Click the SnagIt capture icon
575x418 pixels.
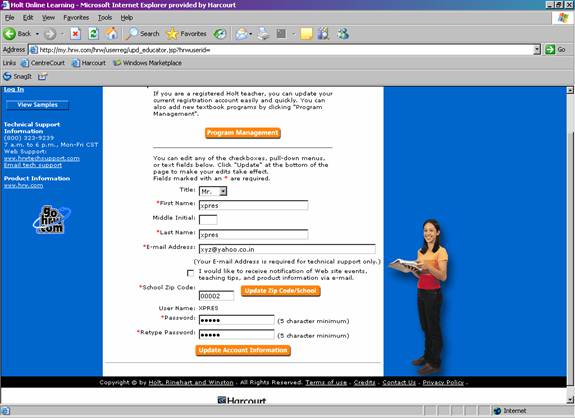[7, 76]
